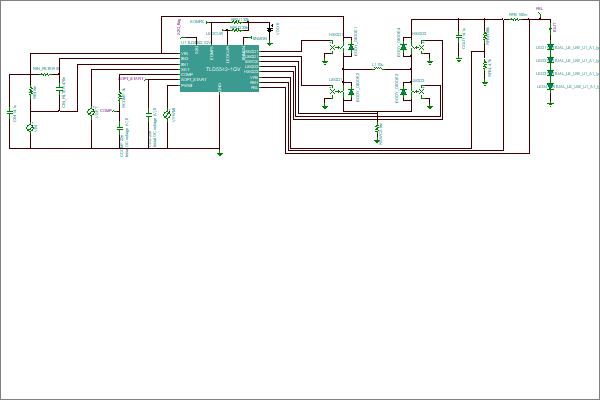Select the LED3 diode symbol
This screenshot has height=400, width=600.
click(x=550, y=73)
